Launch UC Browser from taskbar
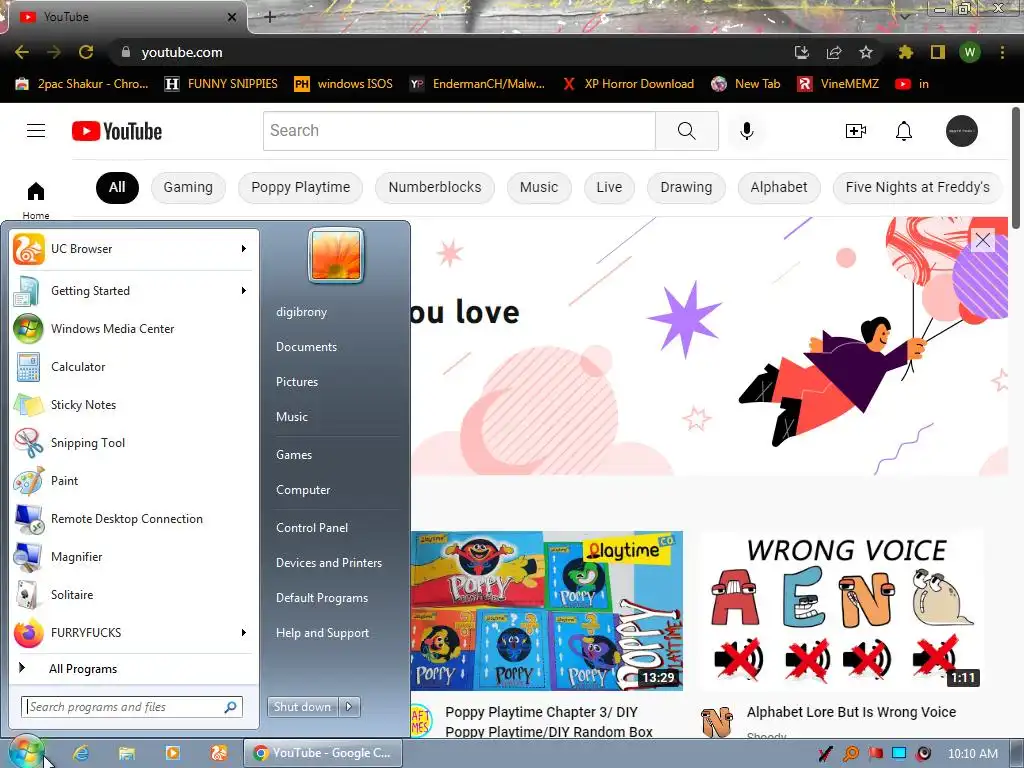Screen dimensions: 1024x768 tap(219, 753)
